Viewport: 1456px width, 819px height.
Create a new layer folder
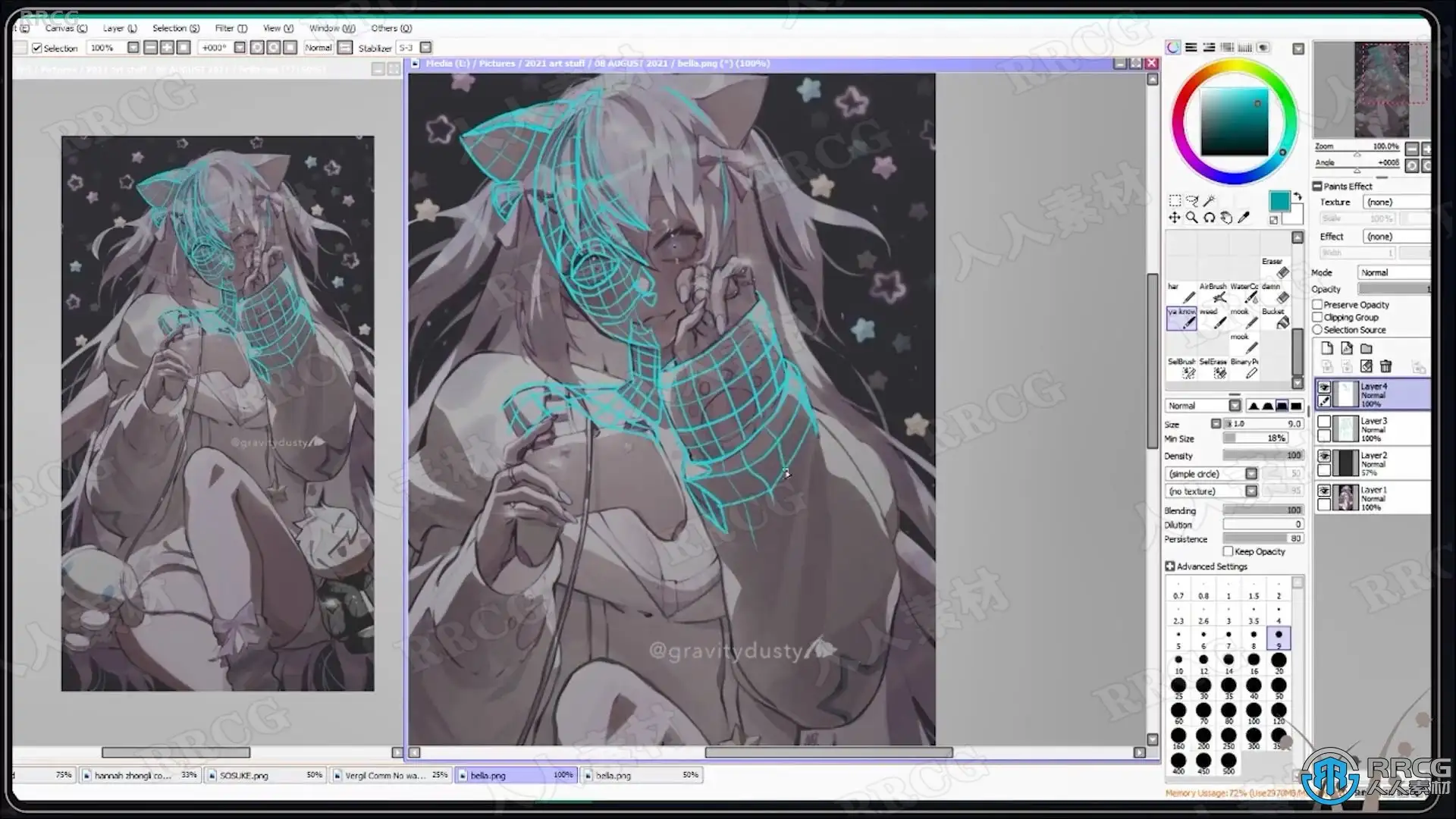[x=1367, y=348]
